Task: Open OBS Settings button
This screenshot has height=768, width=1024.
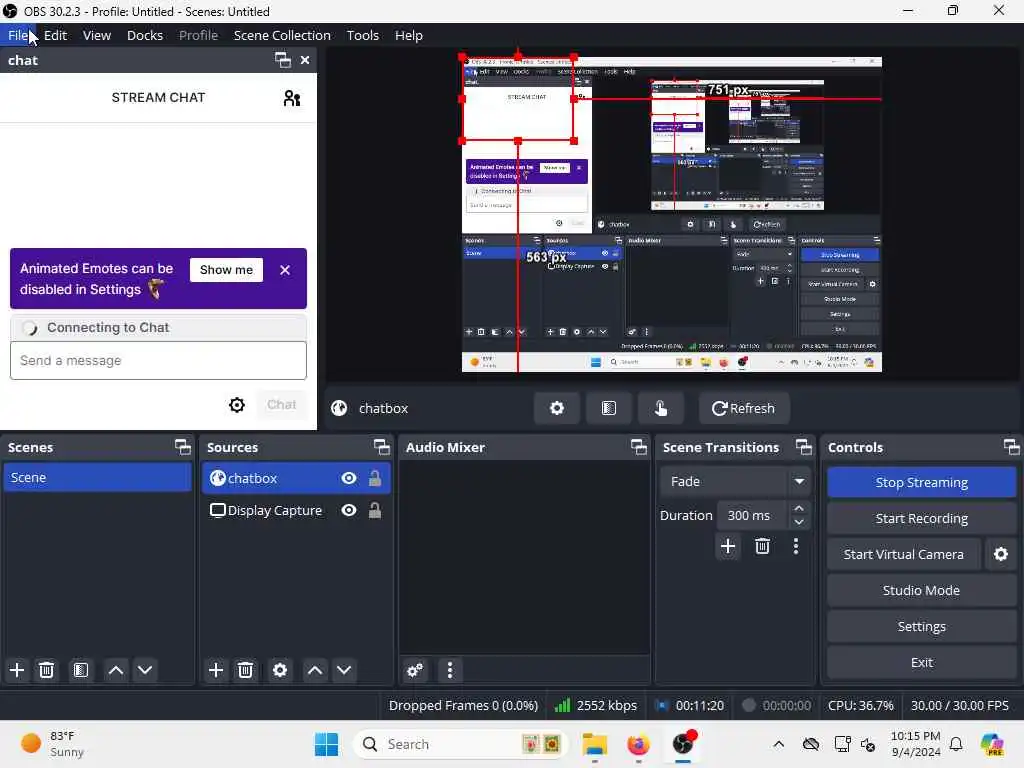Action: click(x=921, y=626)
